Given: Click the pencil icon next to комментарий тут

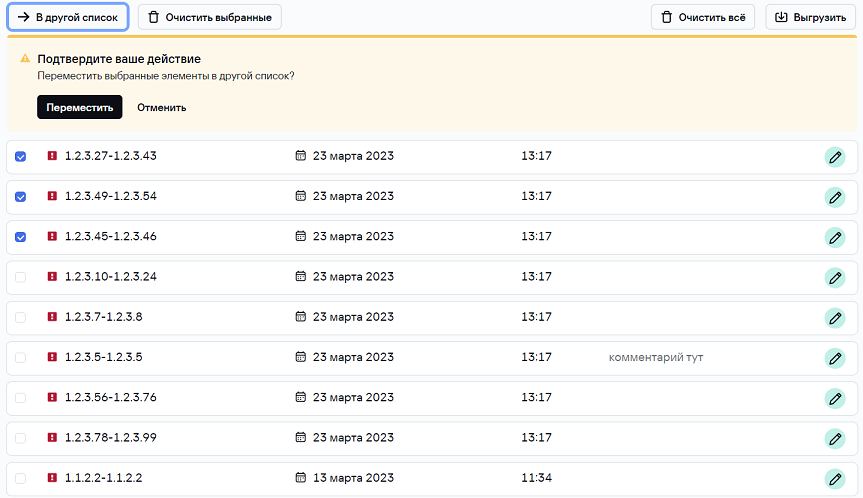Looking at the screenshot, I should point(835,357).
